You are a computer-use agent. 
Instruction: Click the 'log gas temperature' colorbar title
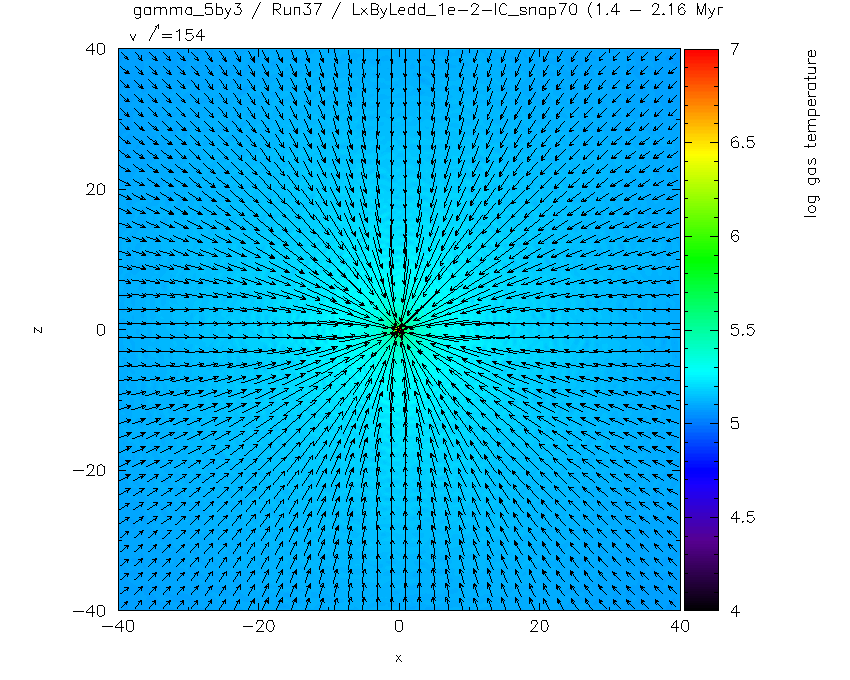(x=810, y=133)
